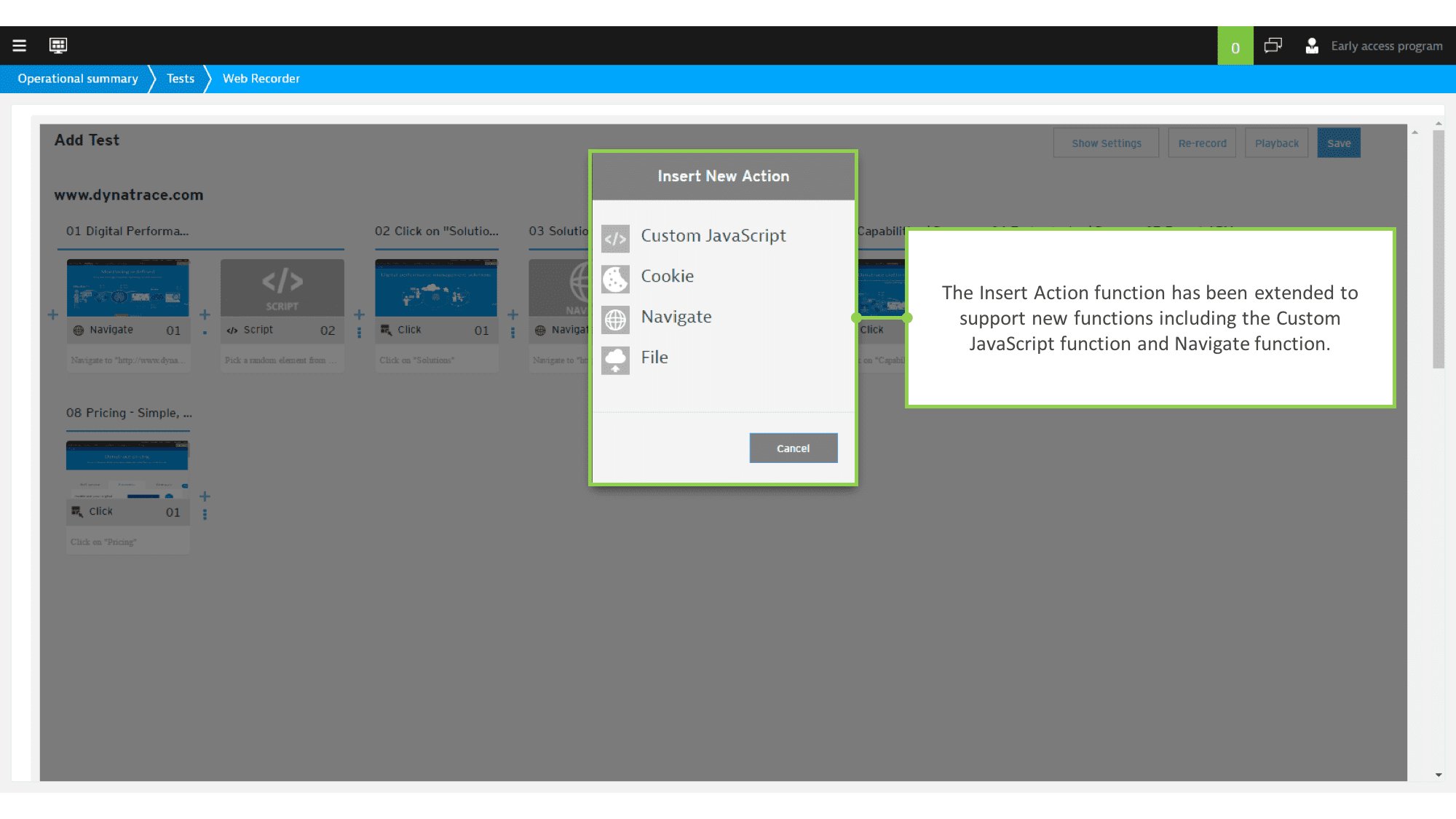Click '02 Click on "Solutio...' group title
The image size is (1456, 819).
point(437,232)
